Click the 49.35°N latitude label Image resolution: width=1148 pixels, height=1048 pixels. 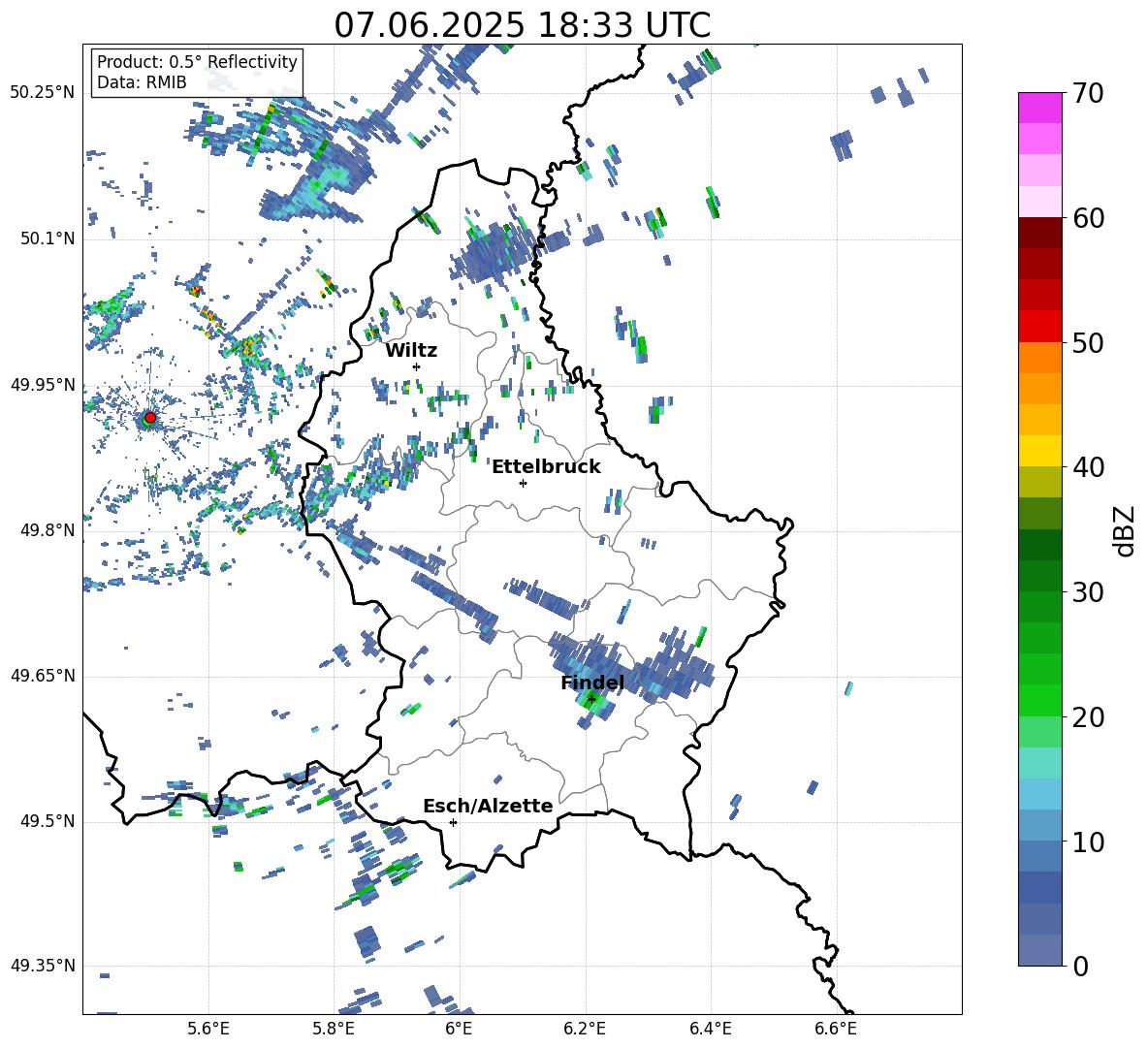tap(43, 966)
